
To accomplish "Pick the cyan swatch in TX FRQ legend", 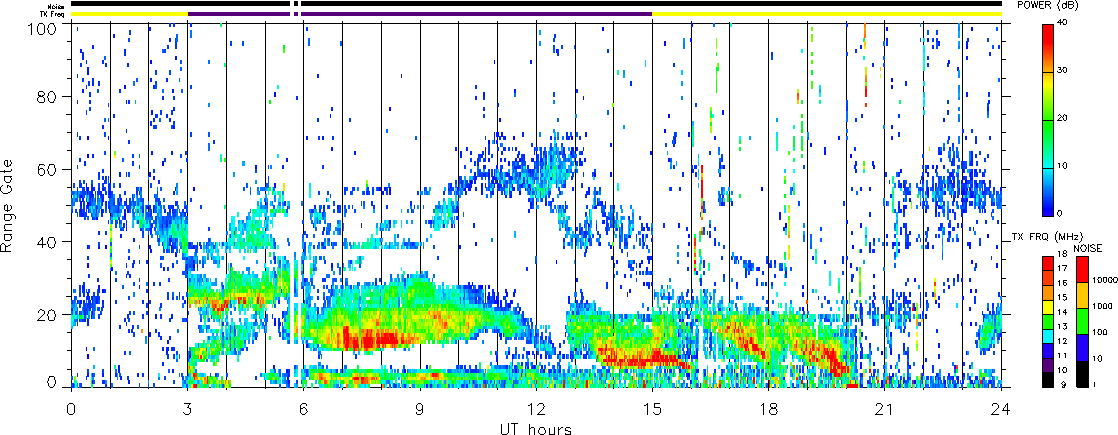I will click(x=1047, y=336).
